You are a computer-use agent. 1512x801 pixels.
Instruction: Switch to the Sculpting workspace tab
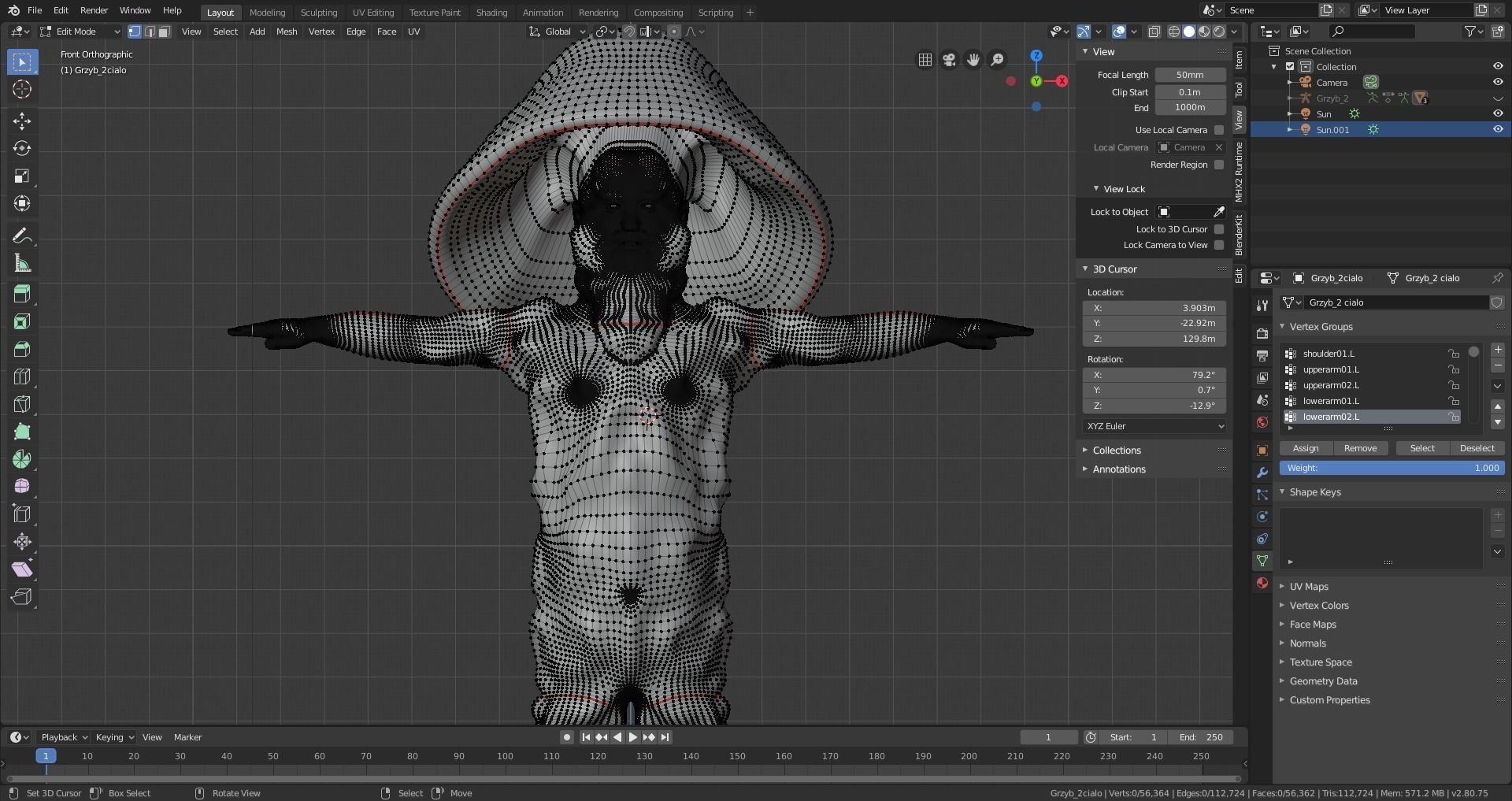coord(319,13)
